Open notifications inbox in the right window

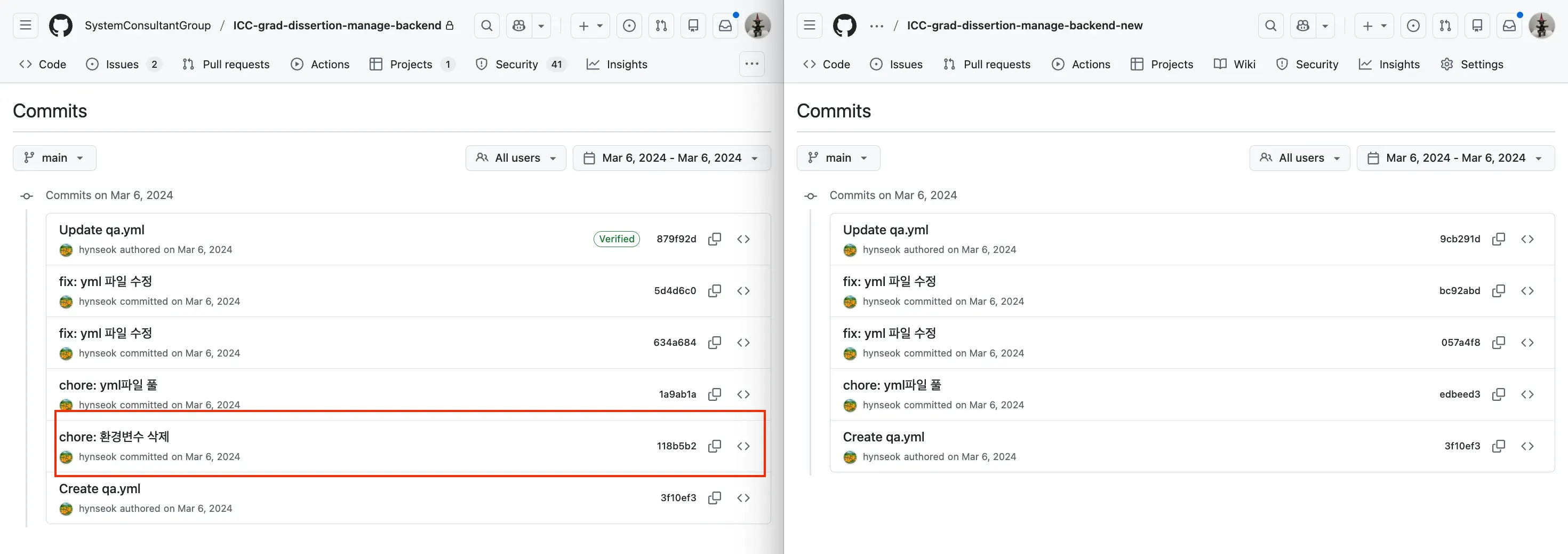[1509, 26]
